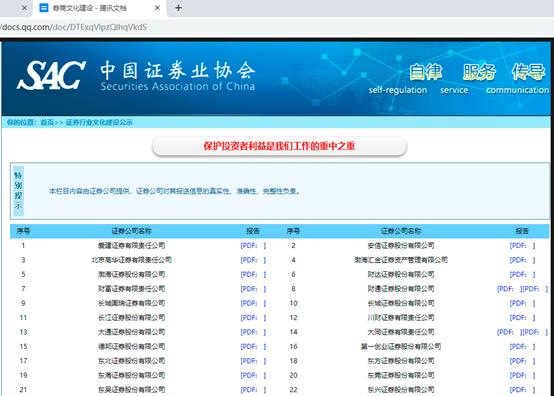Open the PDF link for company number 17

tap(253, 361)
